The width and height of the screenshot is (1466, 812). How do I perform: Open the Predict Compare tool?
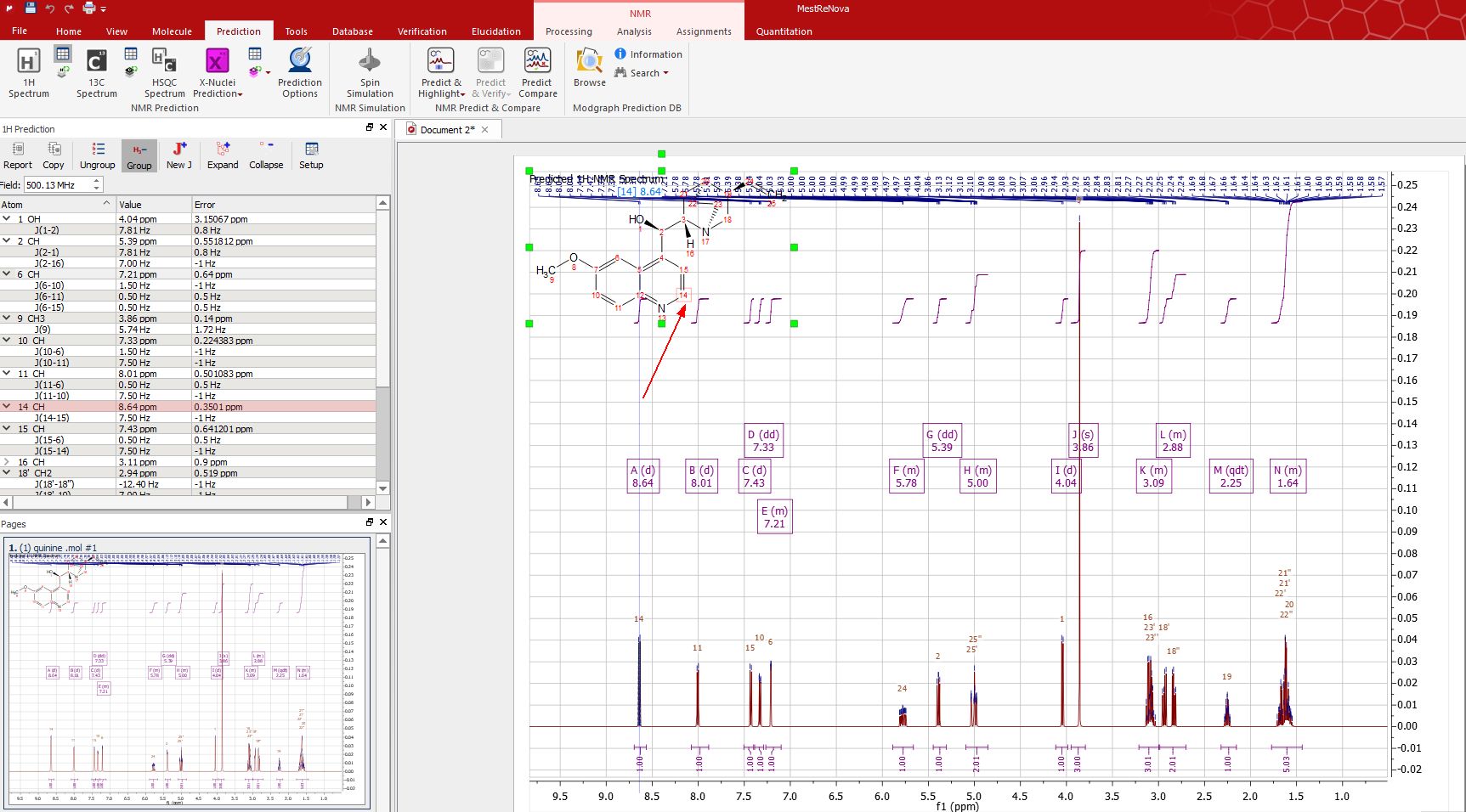[537, 73]
